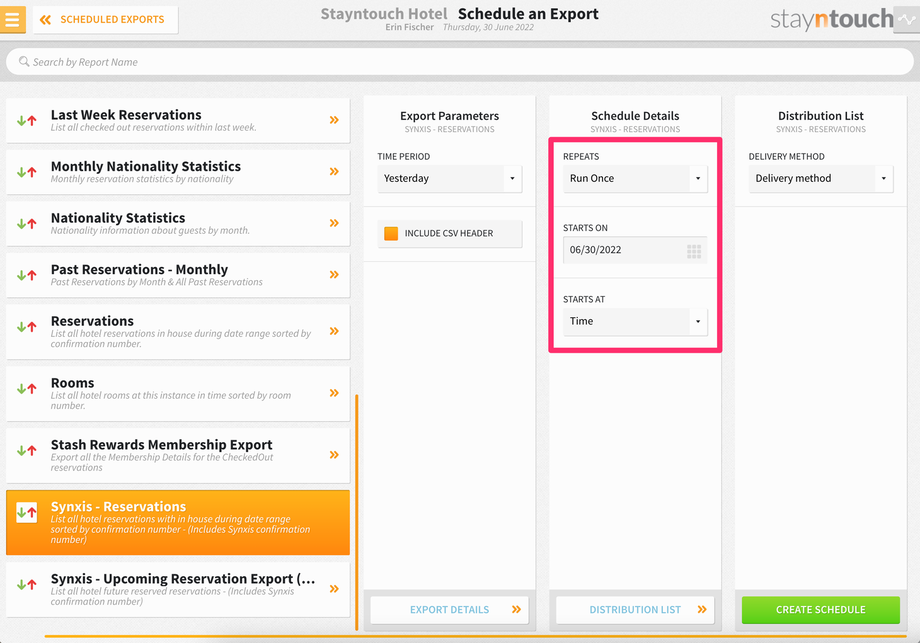This screenshot has width=920, height=643.
Task: Select Last Week Reservations export title
Action: pyautogui.click(x=126, y=115)
